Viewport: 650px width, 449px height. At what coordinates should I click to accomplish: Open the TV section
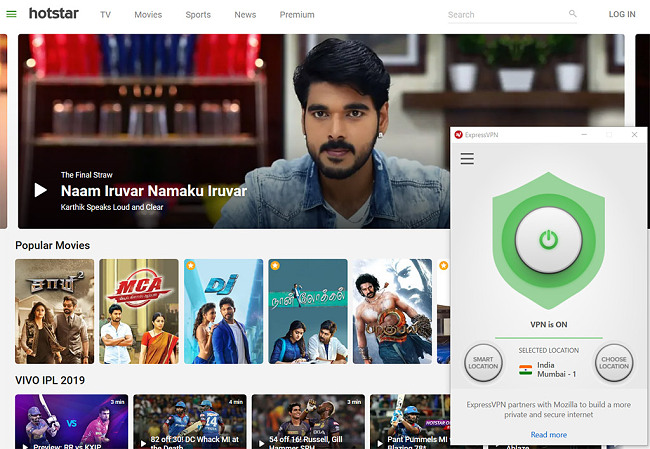pos(105,15)
